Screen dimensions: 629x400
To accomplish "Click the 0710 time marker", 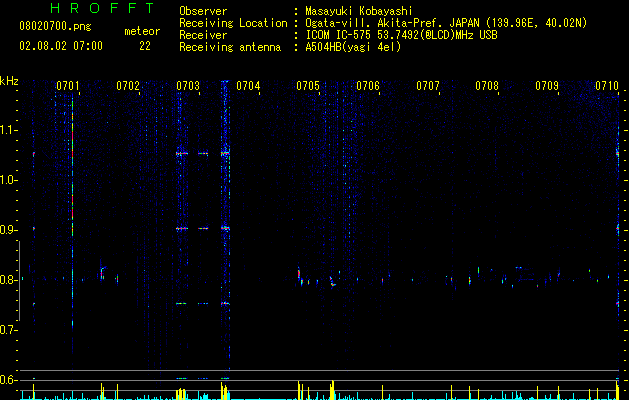I will [607, 86].
